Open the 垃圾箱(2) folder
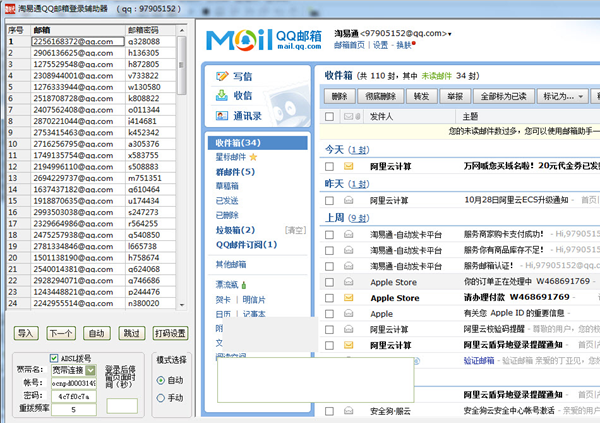Image resolution: width=600 pixels, height=423 pixels. [x=235, y=230]
